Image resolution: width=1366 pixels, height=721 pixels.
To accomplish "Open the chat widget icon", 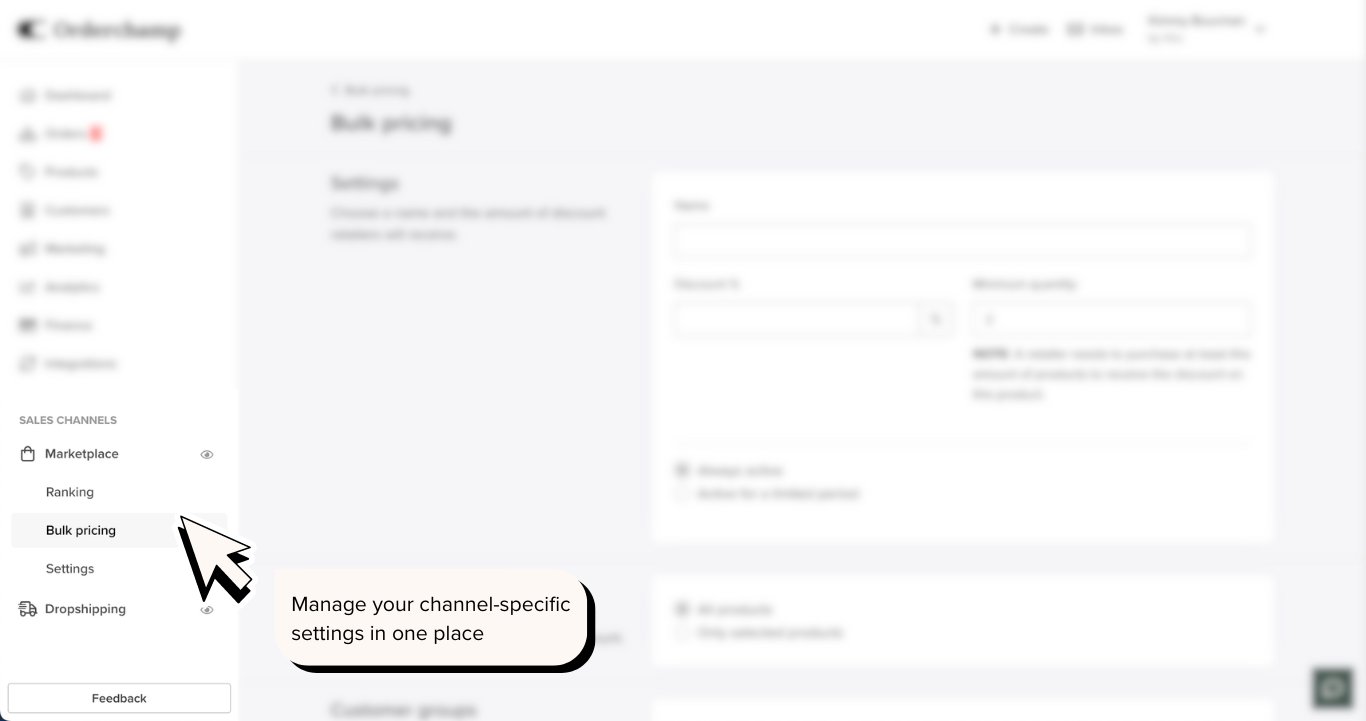I will tap(1332, 689).
